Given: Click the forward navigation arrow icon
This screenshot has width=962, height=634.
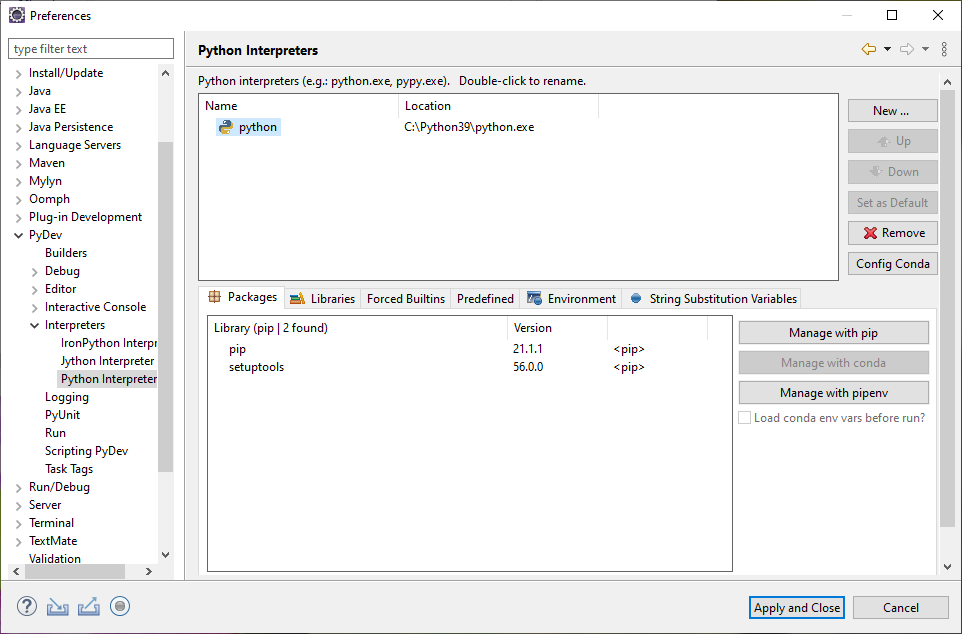Looking at the screenshot, I should 906,49.
